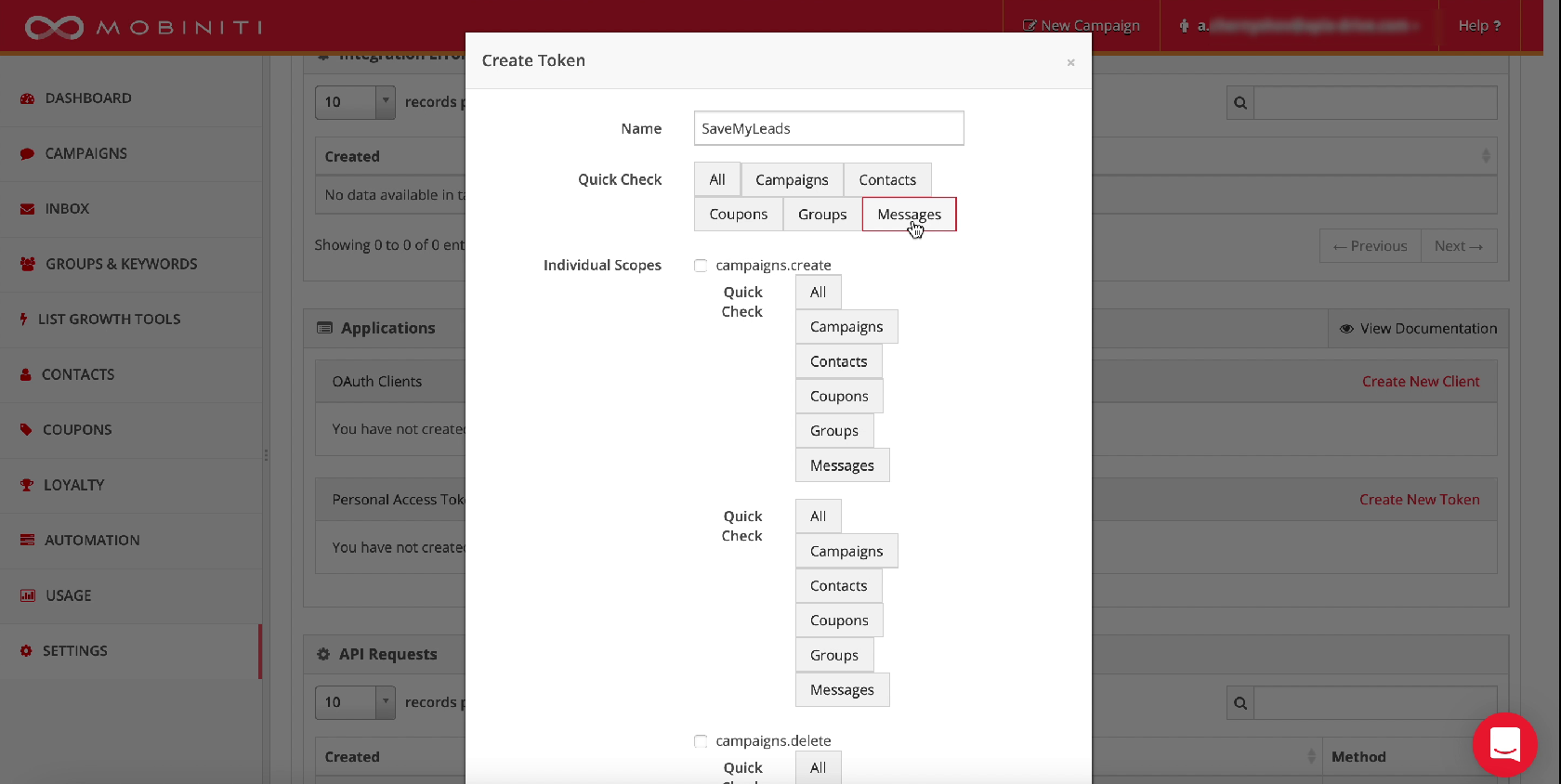Click Messages under campaigns.create Quick Check
The height and width of the screenshot is (784, 1561).
pyautogui.click(x=842, y=465)
